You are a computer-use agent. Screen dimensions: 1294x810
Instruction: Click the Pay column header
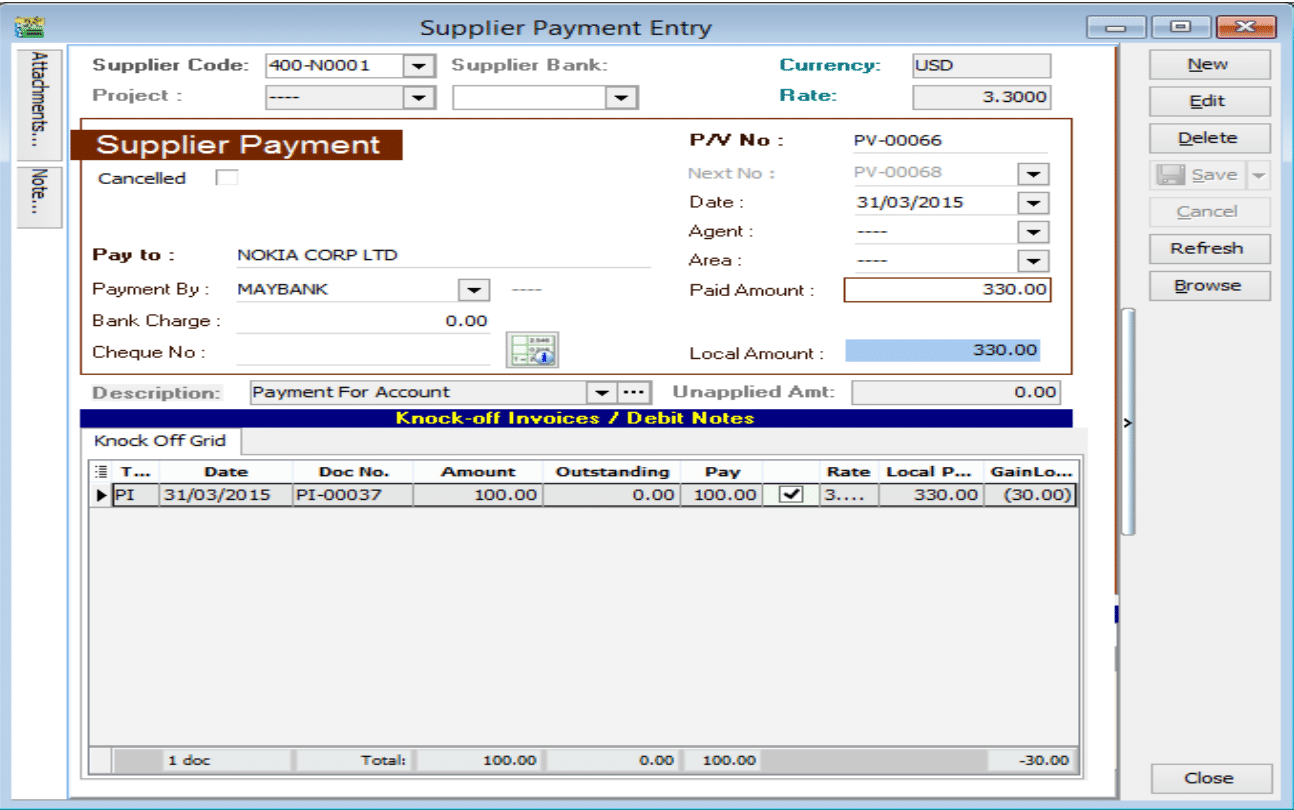point(722,472)
